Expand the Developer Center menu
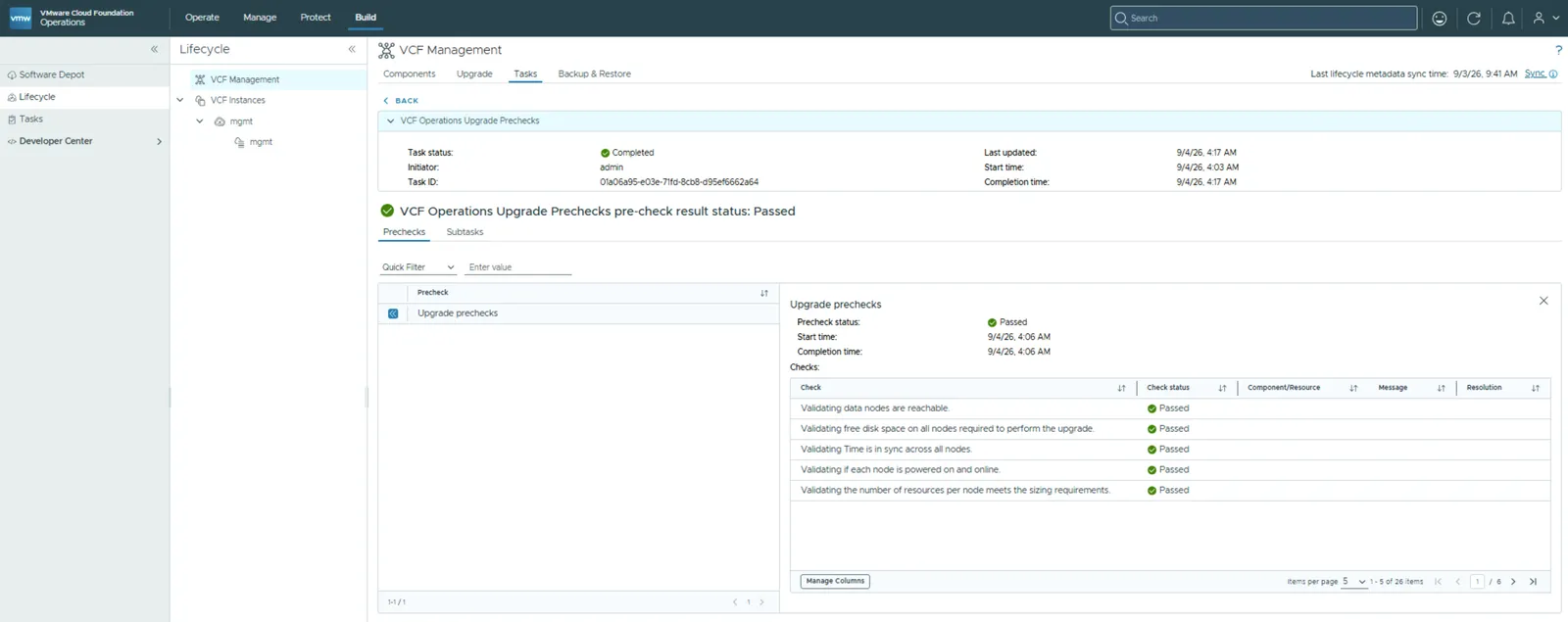Viewport: 1568px width, 622px height. pyautogui.click(x=159, y=141)
